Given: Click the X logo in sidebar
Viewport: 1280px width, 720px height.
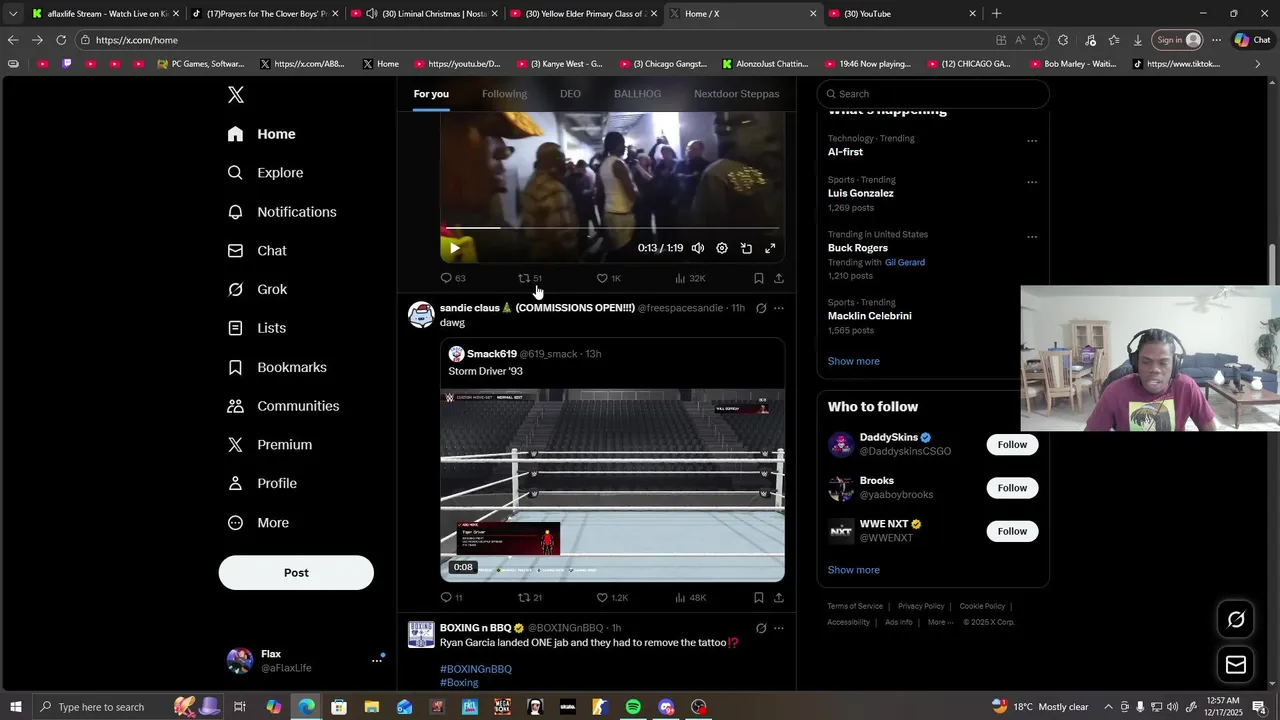Looking at the screenshot, I should [235, 95].
